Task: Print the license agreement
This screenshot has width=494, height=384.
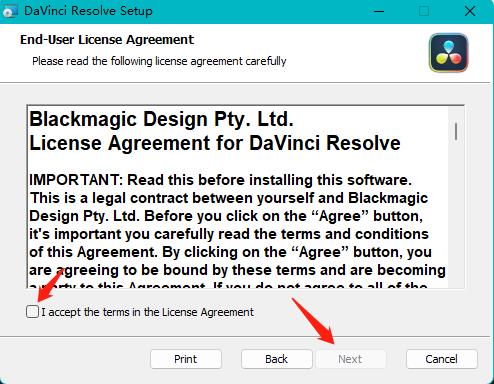Action: click(186, 359)
